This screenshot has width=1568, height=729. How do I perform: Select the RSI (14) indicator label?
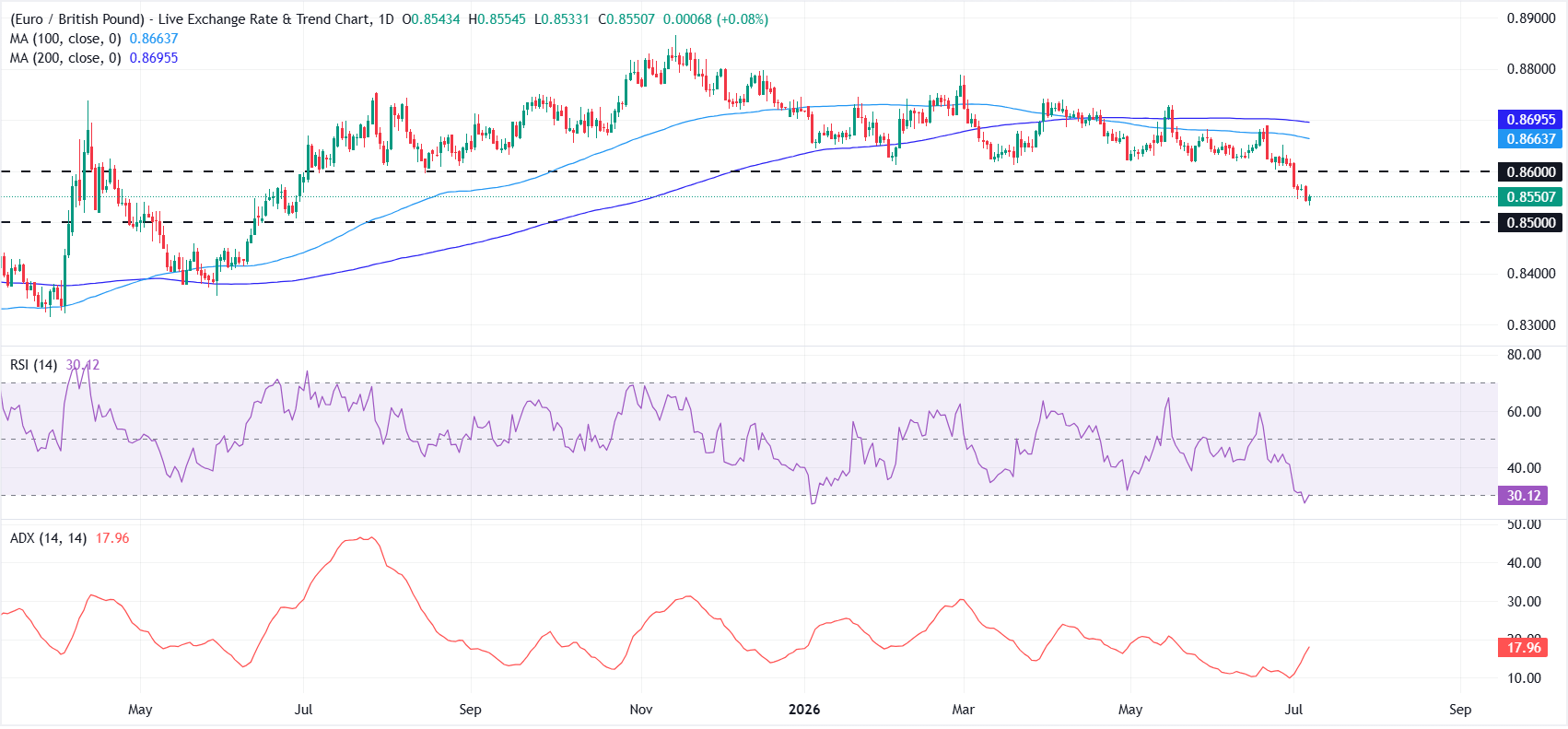(x=33, y=365)
